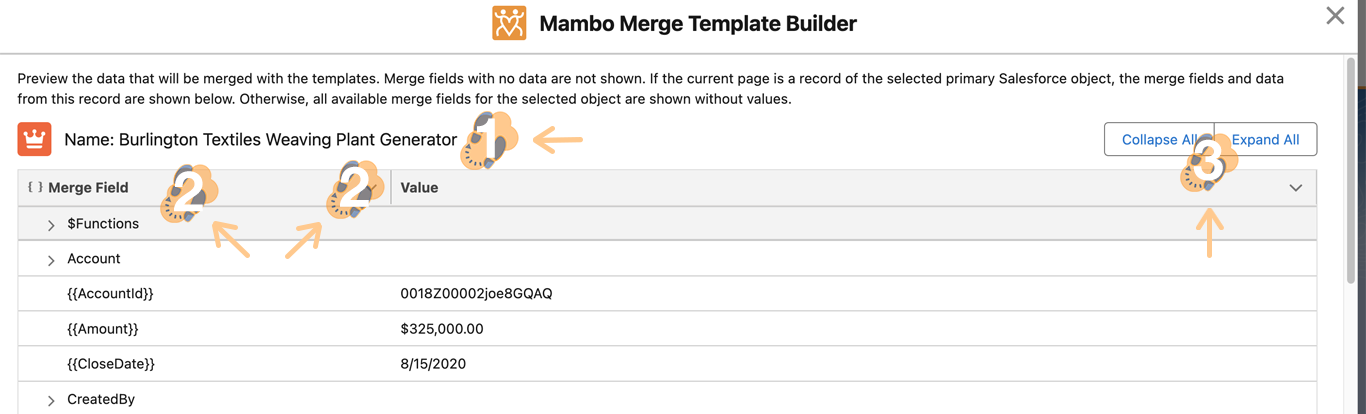Select the {{AccountId}} merge field row
Screen dimensions: 1366x414
[x=110, y=294]
